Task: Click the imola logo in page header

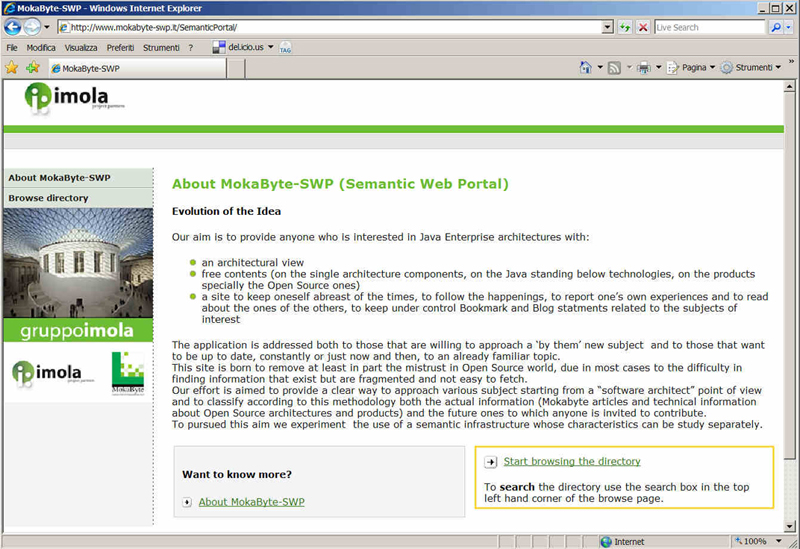Action: coord(73,97)
